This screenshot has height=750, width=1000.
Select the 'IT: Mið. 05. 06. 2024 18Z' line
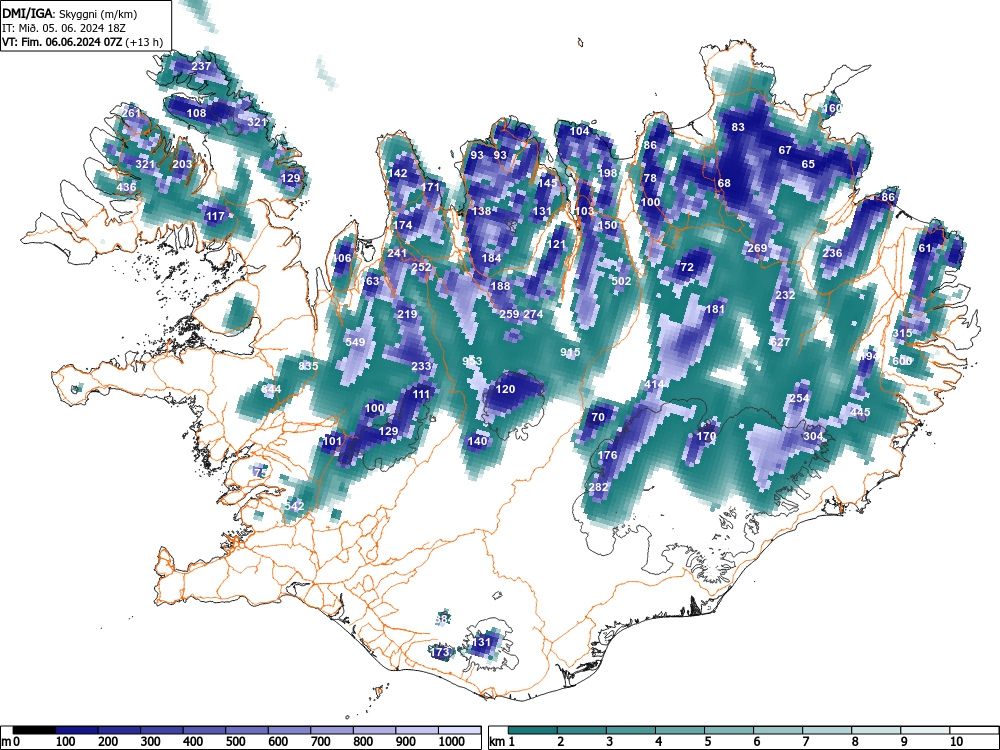(64, 28)
